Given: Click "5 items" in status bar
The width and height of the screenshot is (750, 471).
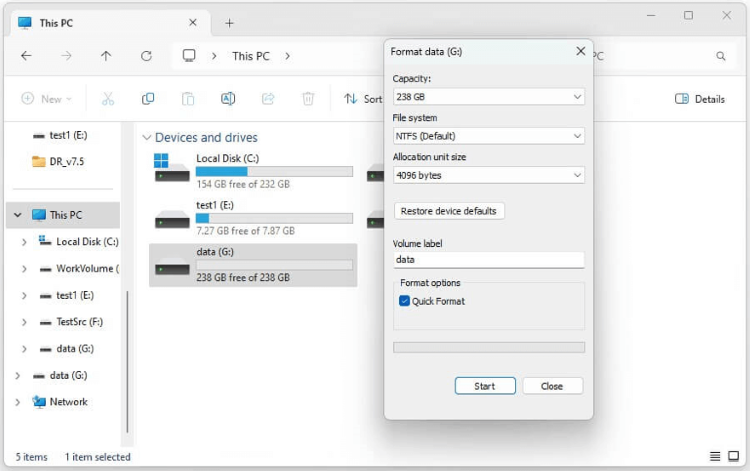Looking at the screenshot, I should (x=32, y=457).
